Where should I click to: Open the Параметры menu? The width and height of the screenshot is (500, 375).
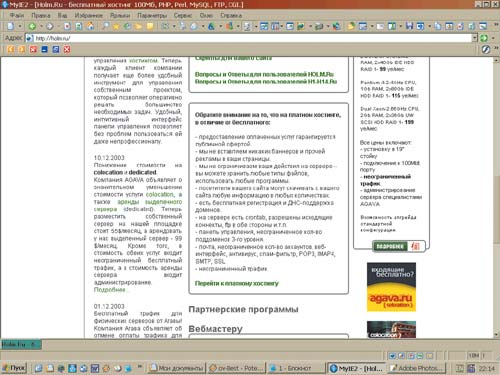point(152,15)
